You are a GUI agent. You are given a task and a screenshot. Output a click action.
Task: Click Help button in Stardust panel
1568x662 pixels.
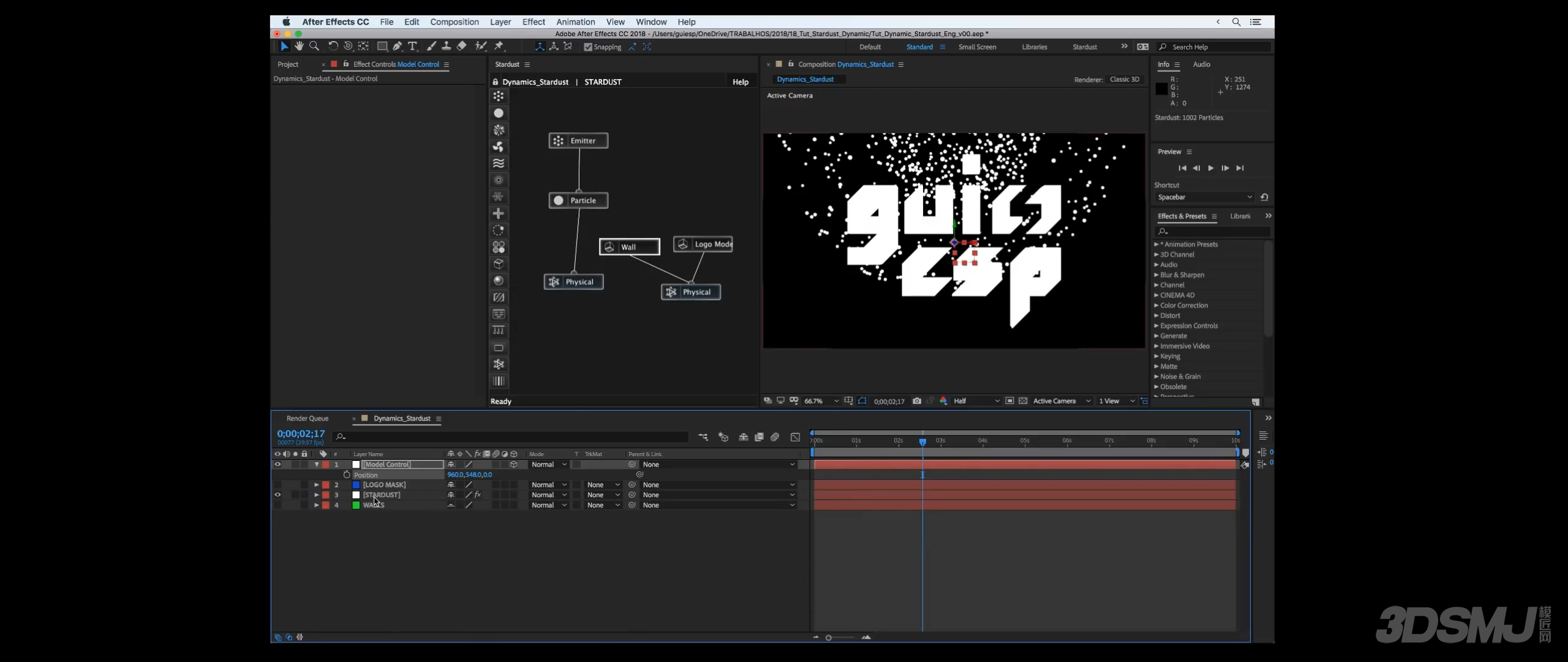741,82
